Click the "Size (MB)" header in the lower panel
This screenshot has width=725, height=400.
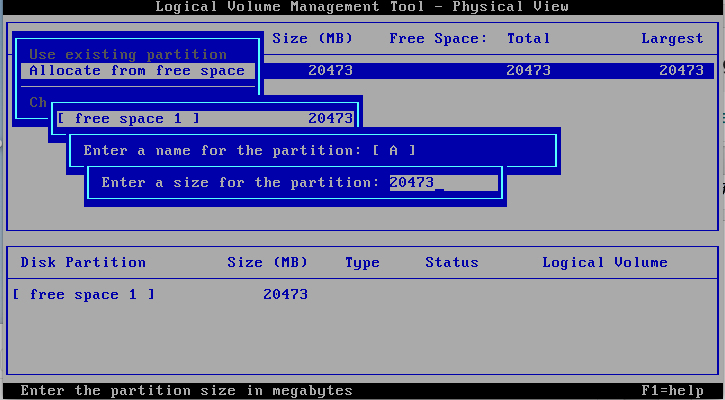click(267, 263)
